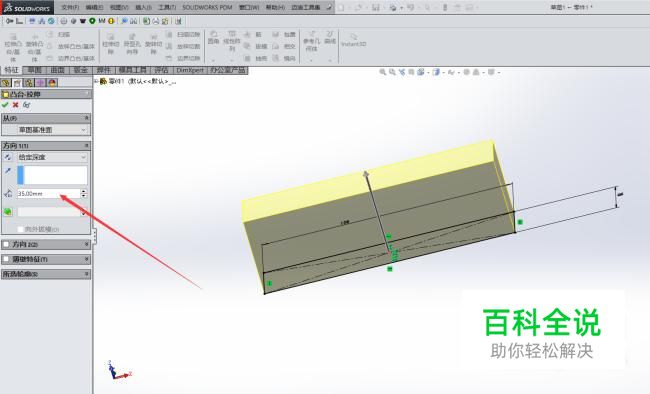Open the Window menu

249,7
